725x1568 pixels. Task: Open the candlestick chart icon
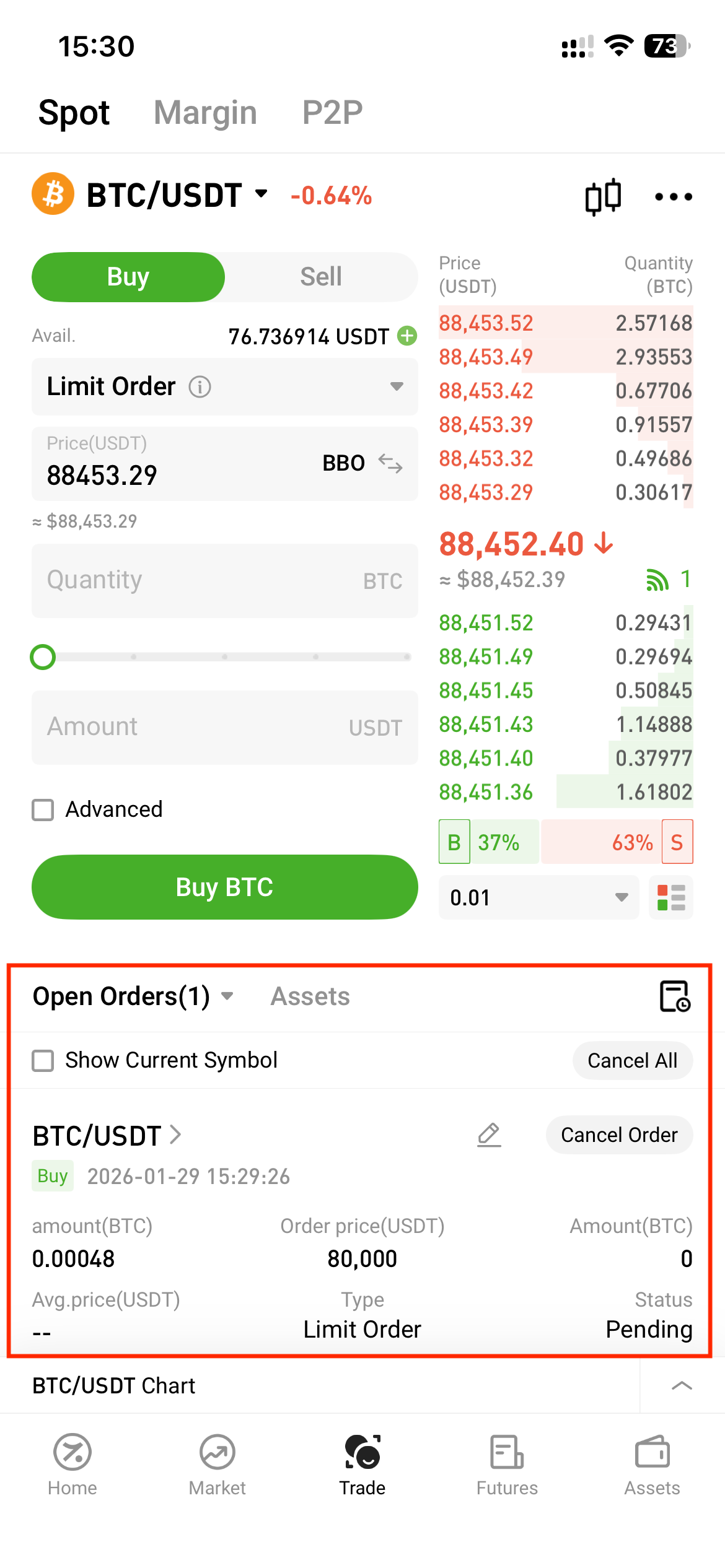603,197
